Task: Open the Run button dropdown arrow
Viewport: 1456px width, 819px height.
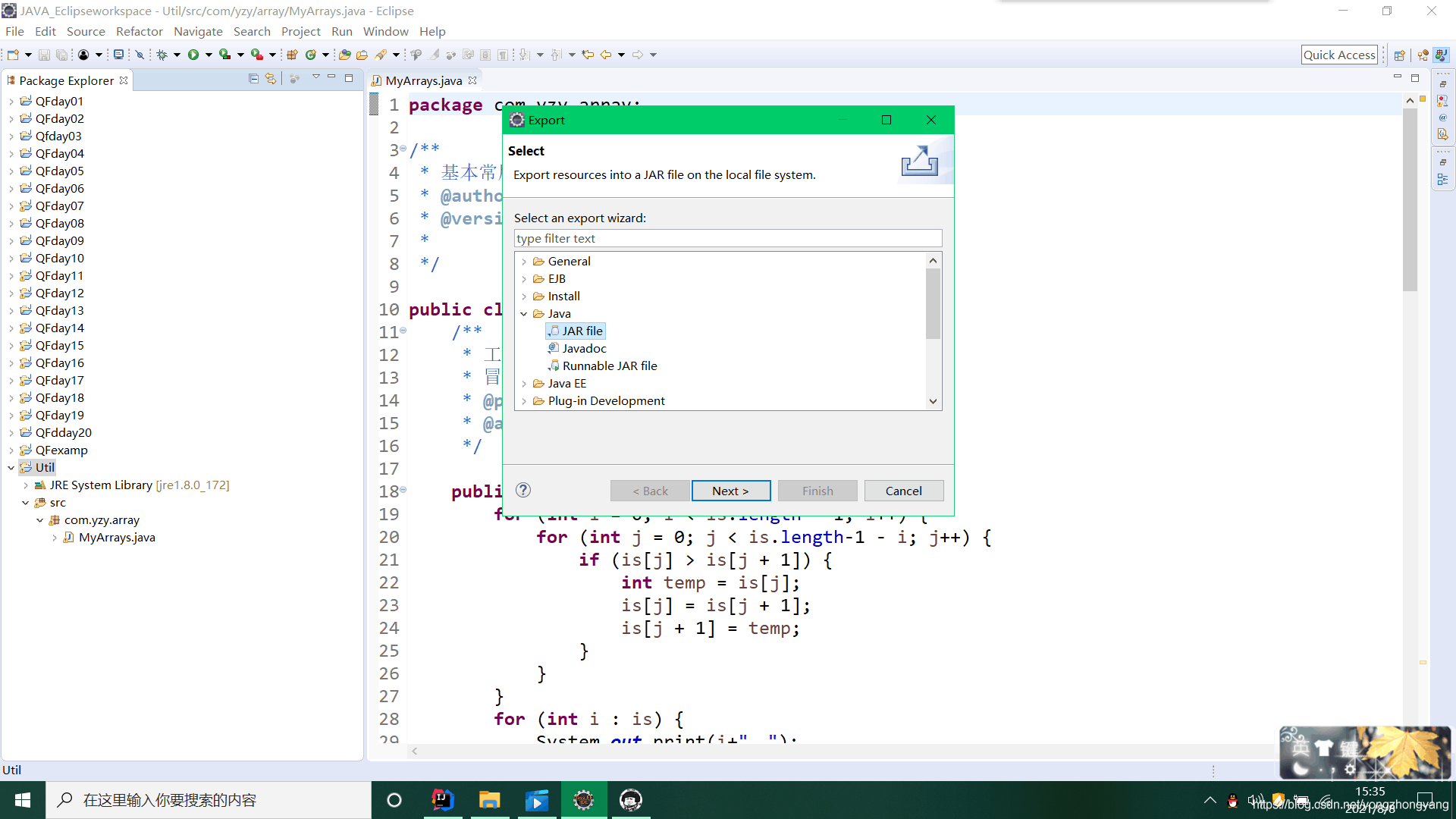Action: 209,55
